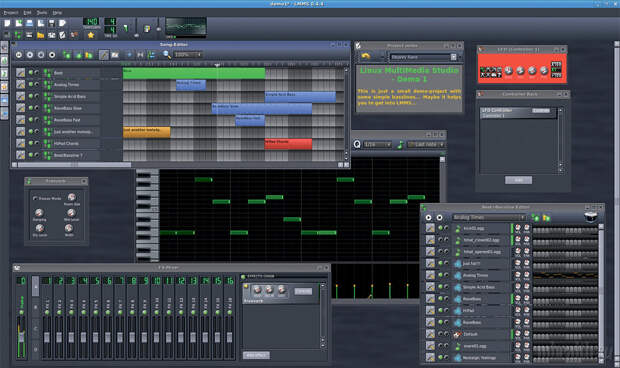Click magnifier zoom icon in Song Editor
Viewport: 620px width, 368px height.
(167, 55)
